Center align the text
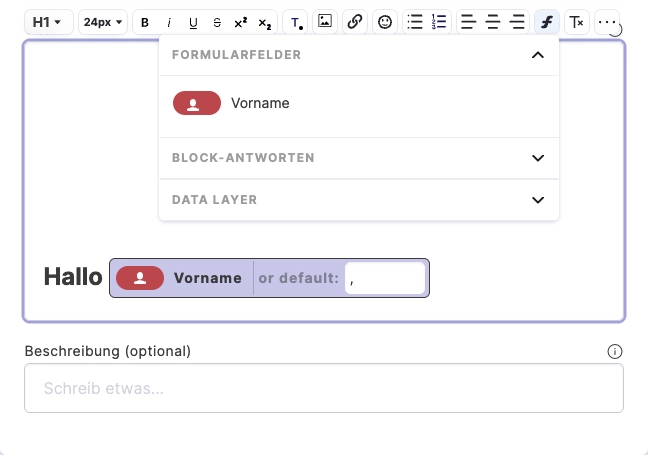The width and height of the screenshot is (648, 455). point(493,22)
